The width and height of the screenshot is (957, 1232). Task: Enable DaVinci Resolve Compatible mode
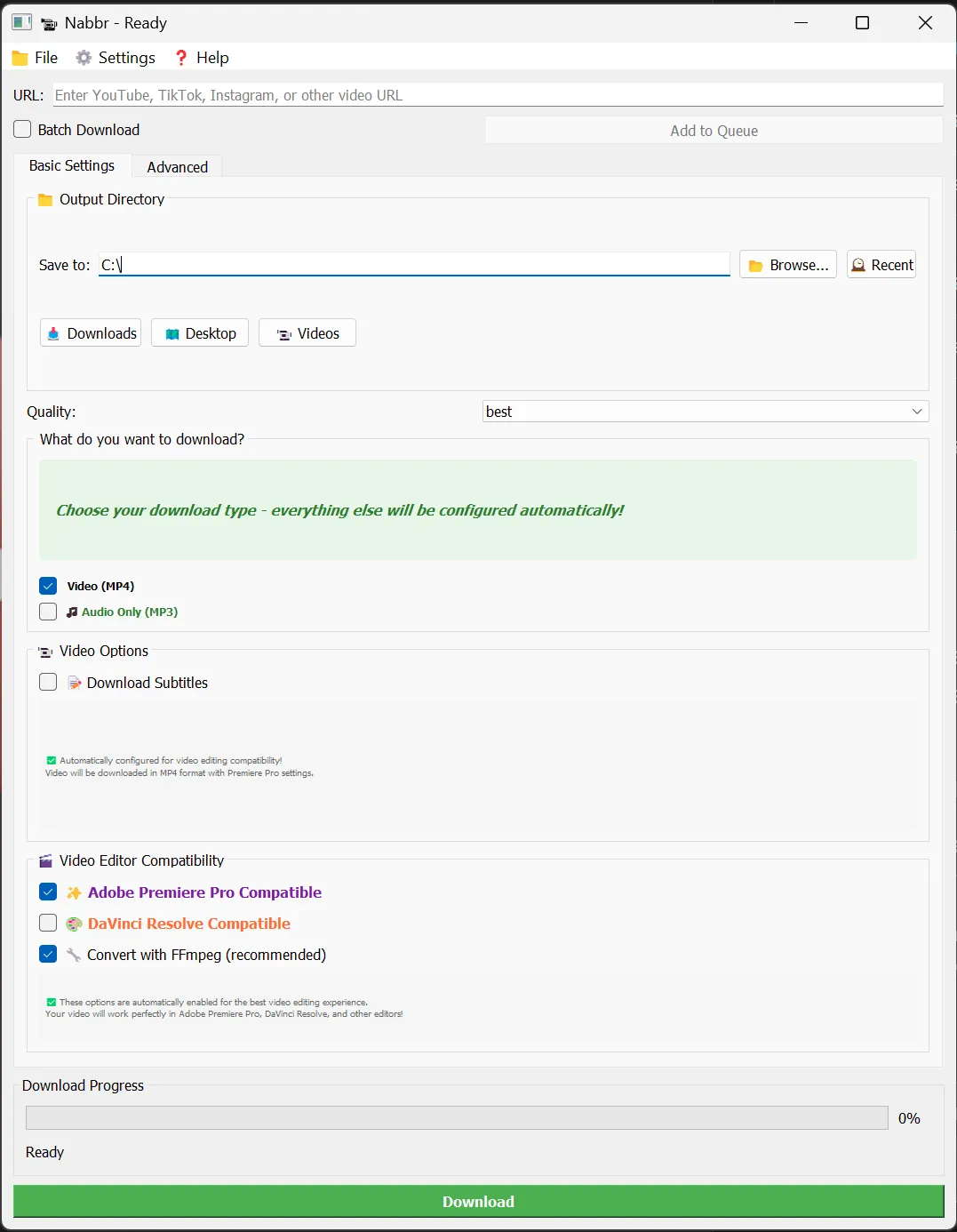pos(48,923)
